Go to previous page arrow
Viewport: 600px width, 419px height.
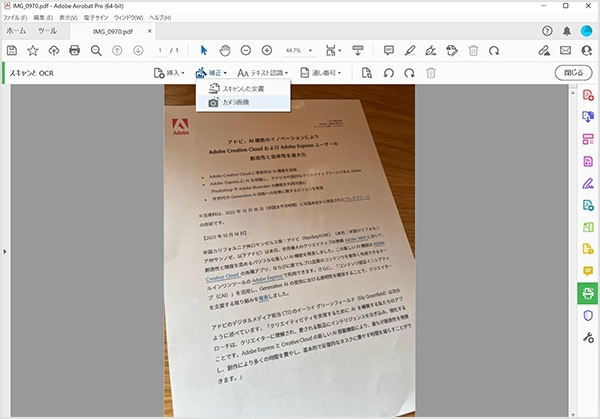click(x=117, y=50)
